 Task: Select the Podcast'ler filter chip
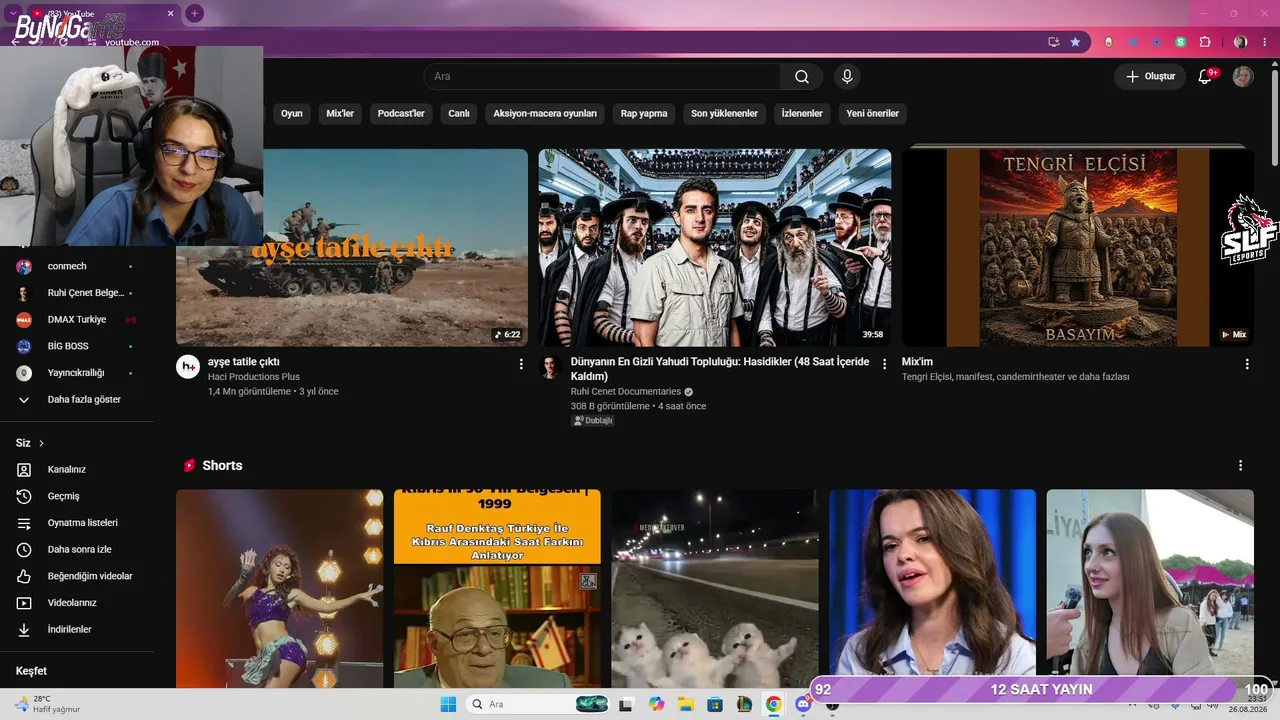(x=401, y=114)
